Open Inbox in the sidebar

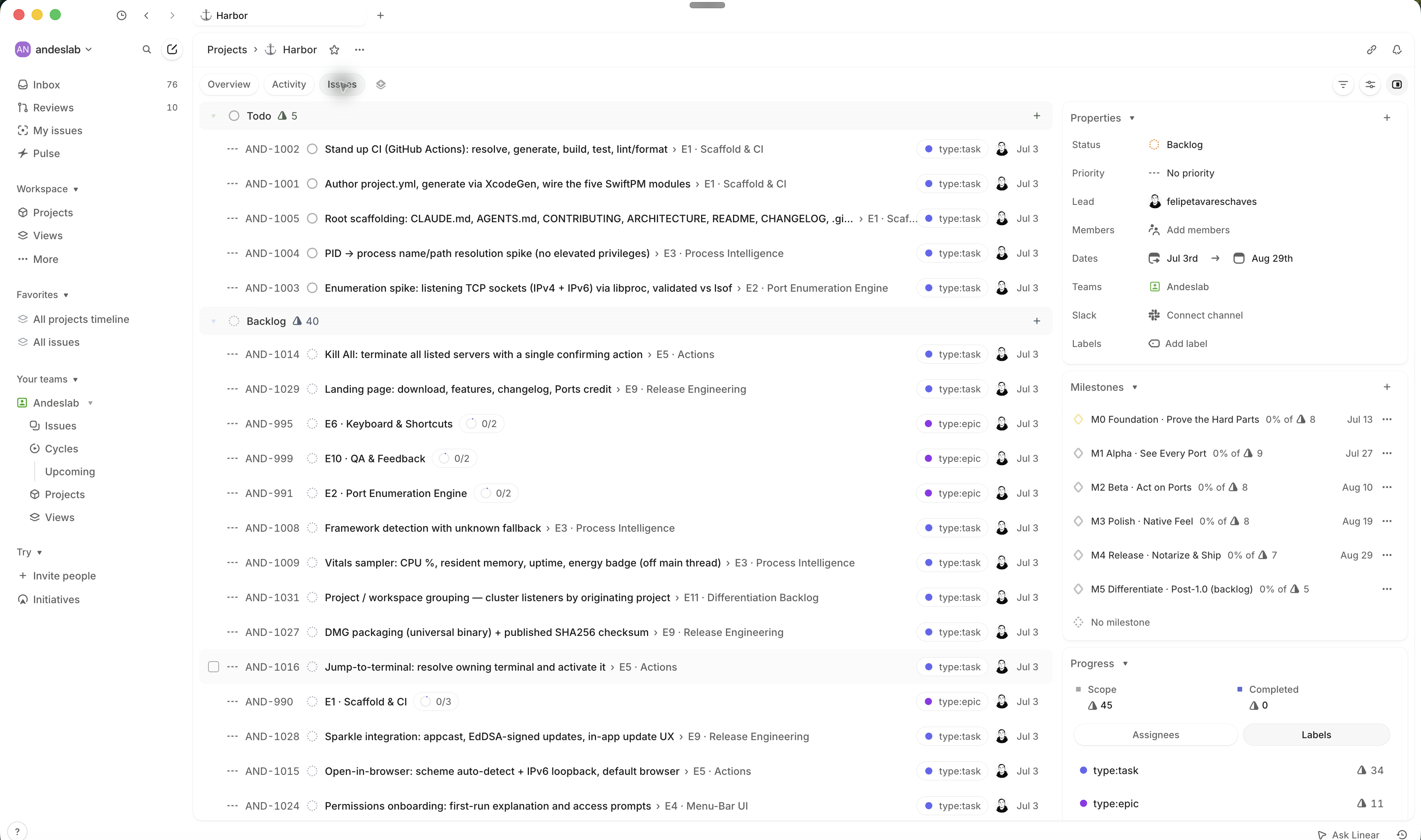point(97,84)
